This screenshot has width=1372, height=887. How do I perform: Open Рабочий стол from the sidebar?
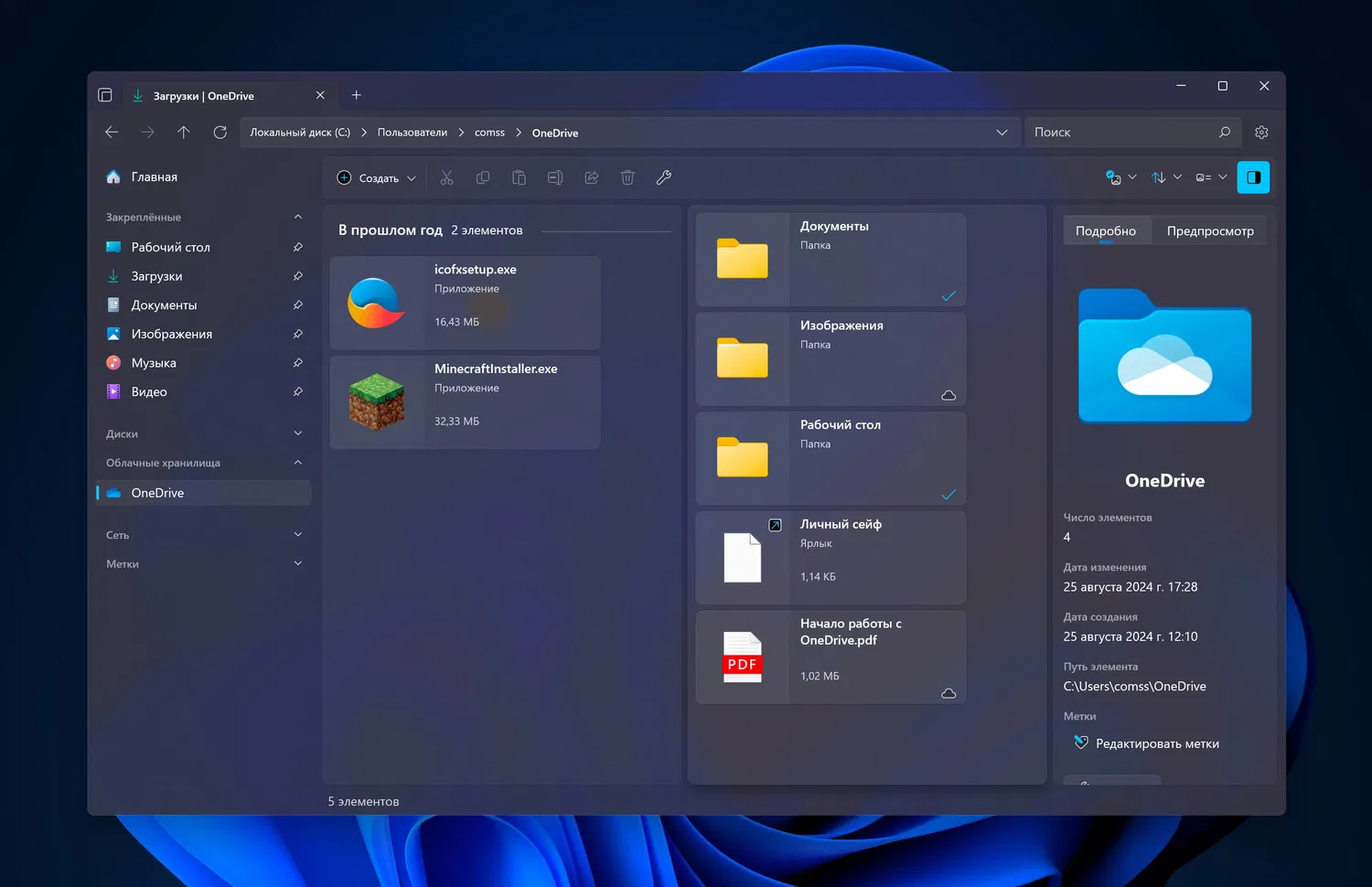tap(203, 247)
